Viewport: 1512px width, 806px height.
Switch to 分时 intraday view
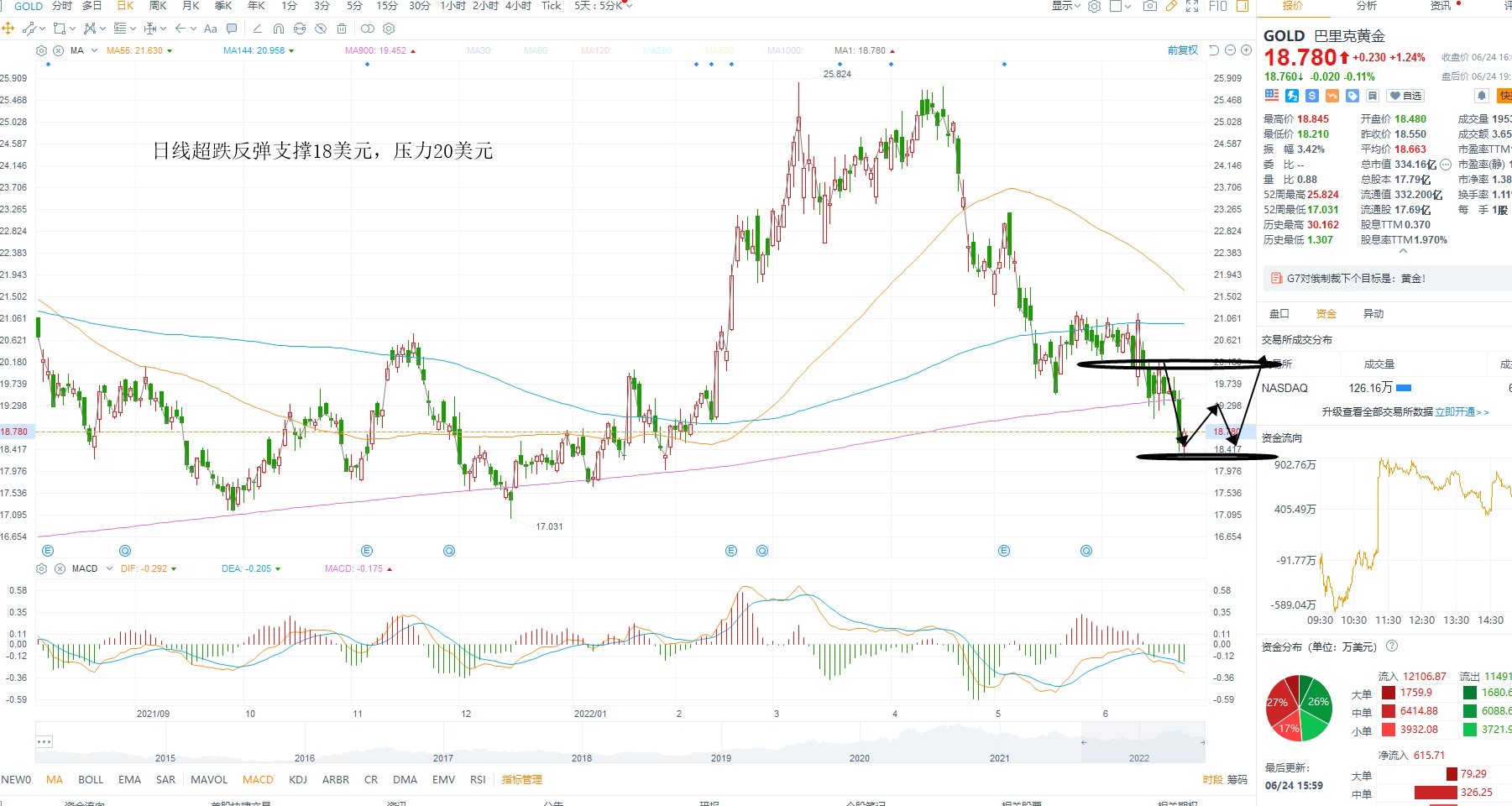pyautogui.click(x=62, y=6)
